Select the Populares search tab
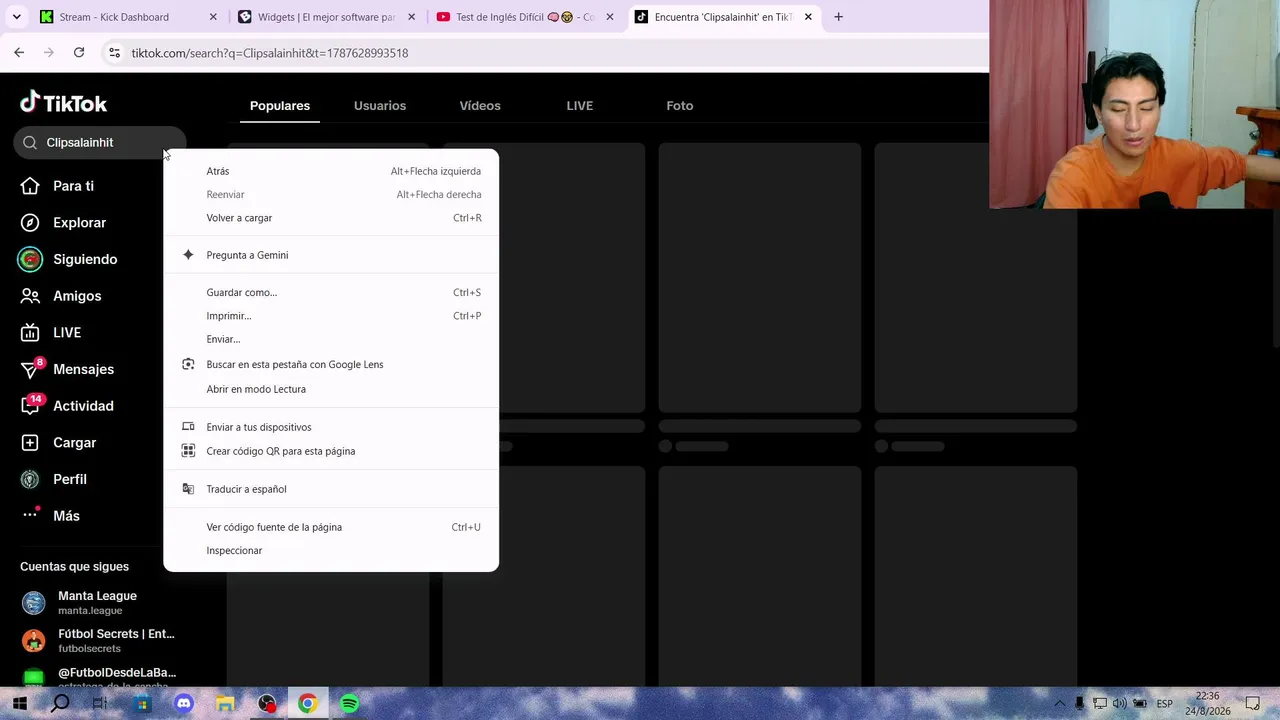1280x720 pixels. click(280, 106)
